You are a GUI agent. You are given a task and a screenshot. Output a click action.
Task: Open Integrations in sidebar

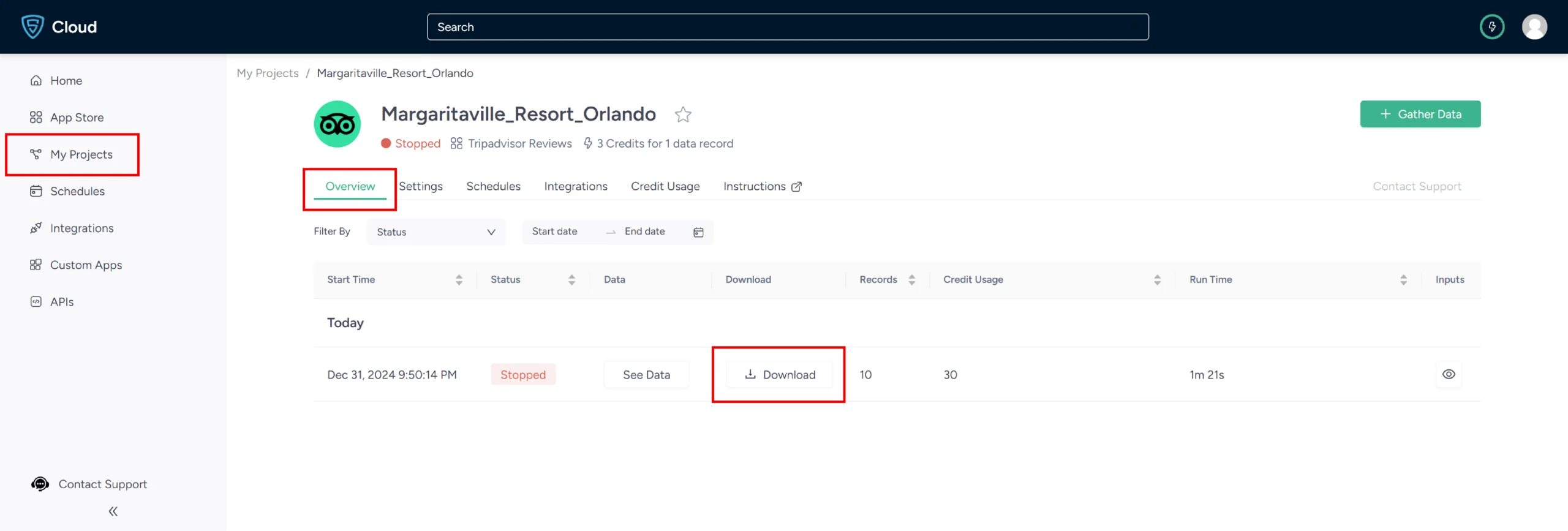[72, 228]
